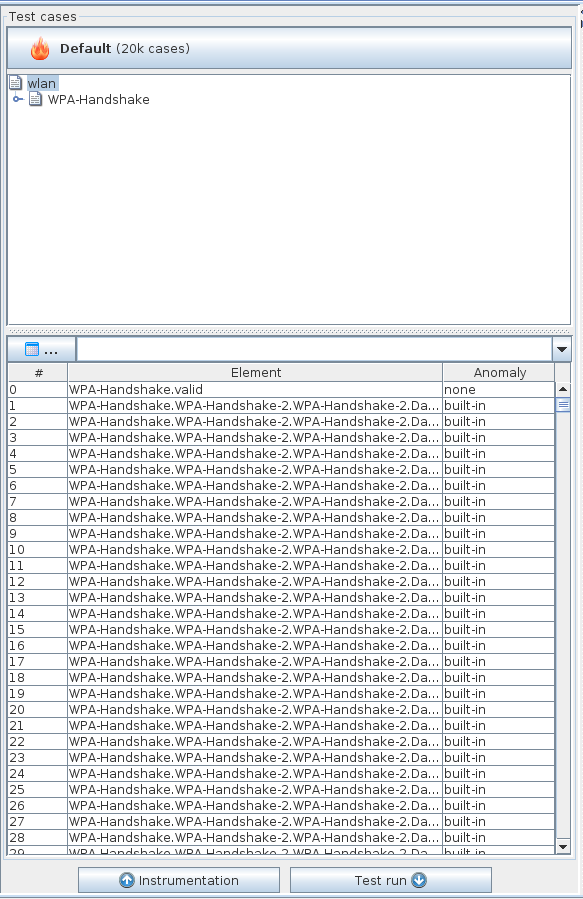
Task: Open the table view icon button
Action: tap(41, 349)
